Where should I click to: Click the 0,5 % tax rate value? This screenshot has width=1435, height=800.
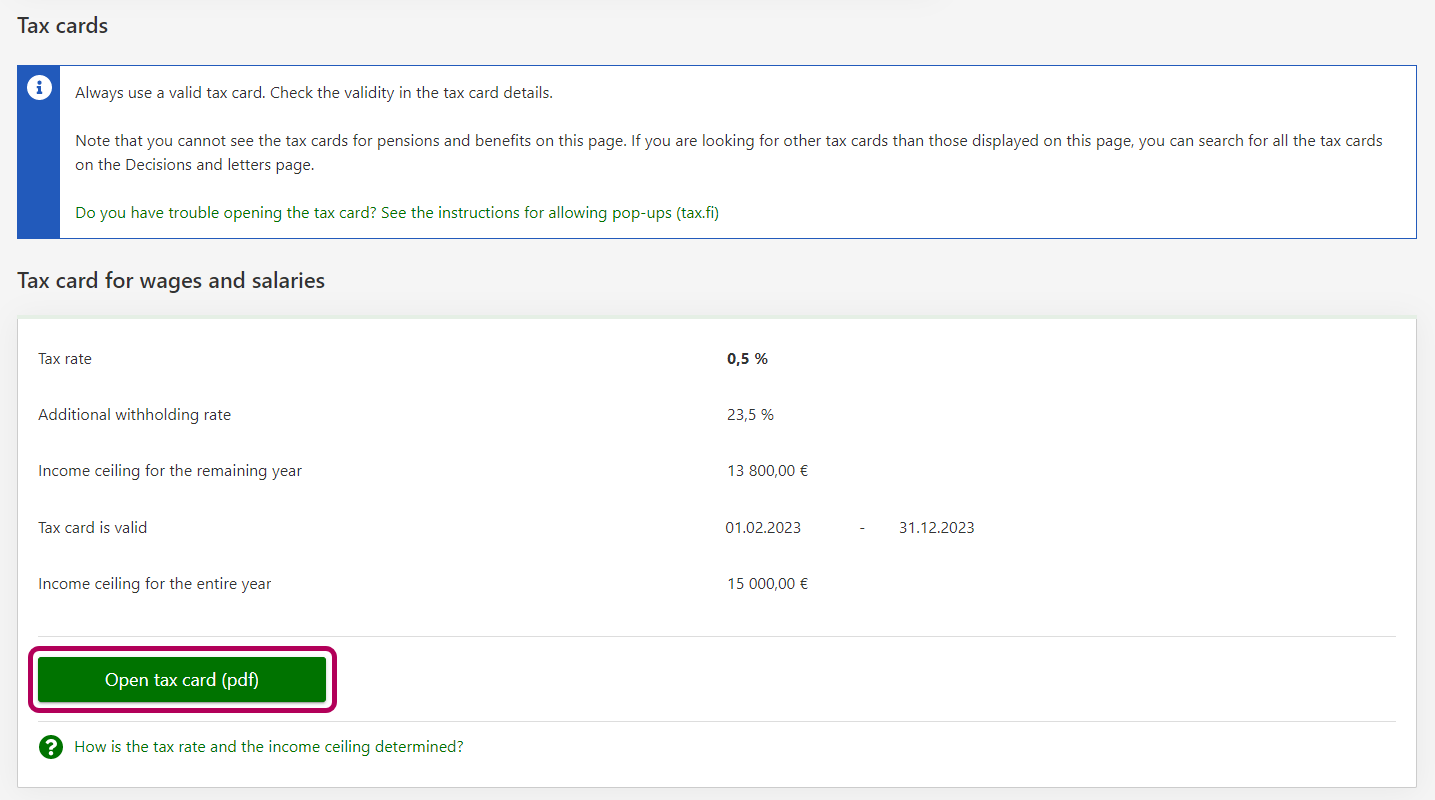click(x=747, y=359)
